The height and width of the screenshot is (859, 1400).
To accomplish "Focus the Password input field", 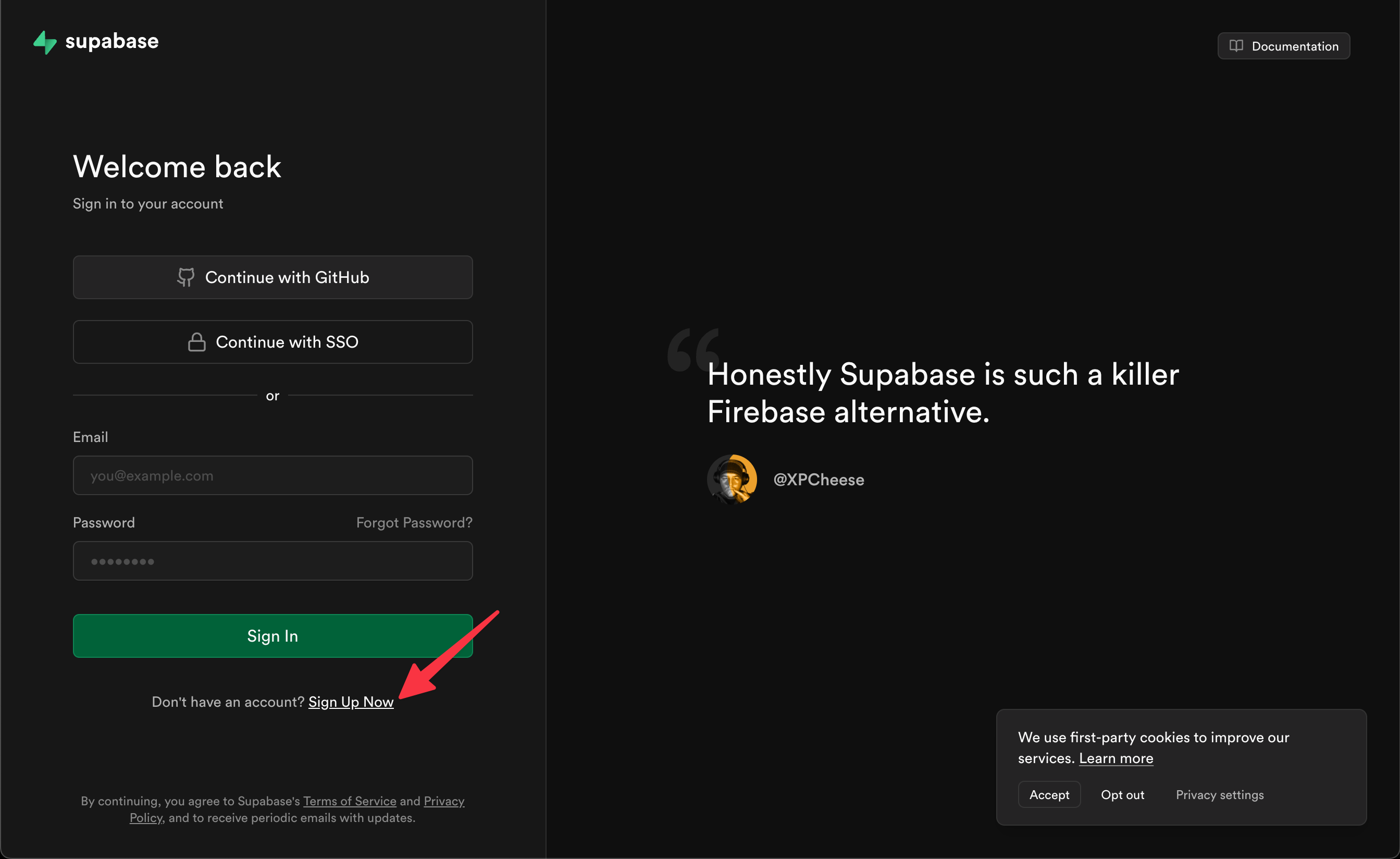I will [272, 561].
